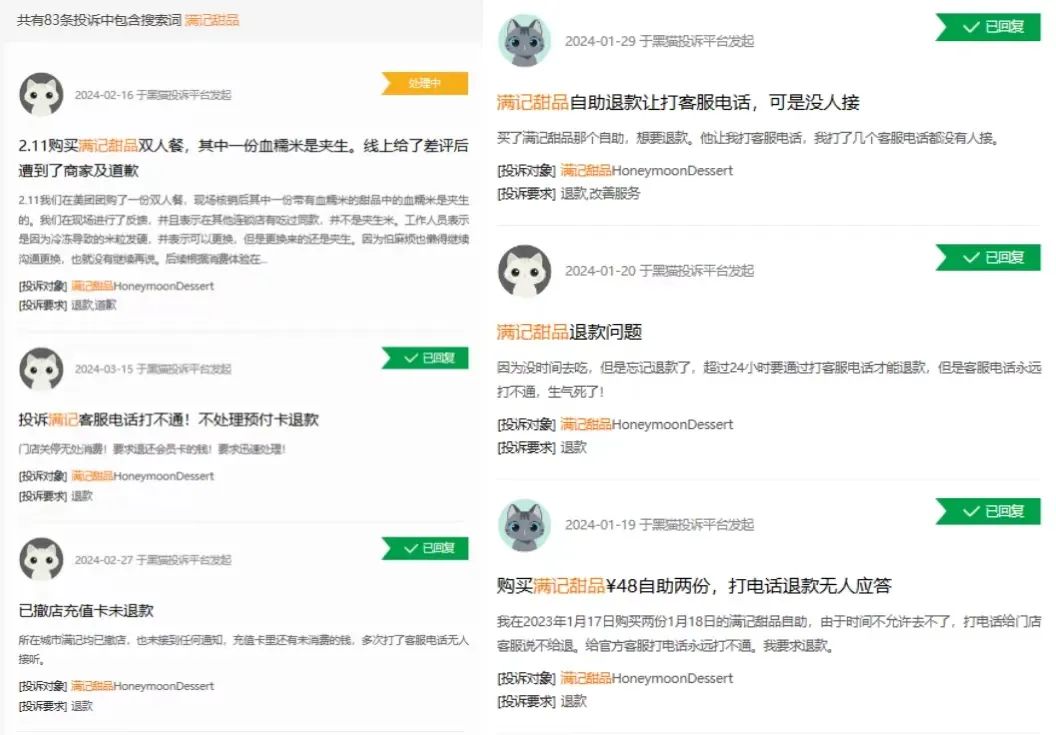Click the complaint target HoneymoonDessert under the 2024-01-19 post
Viewport: 1056px width, 735px height.
647,678
